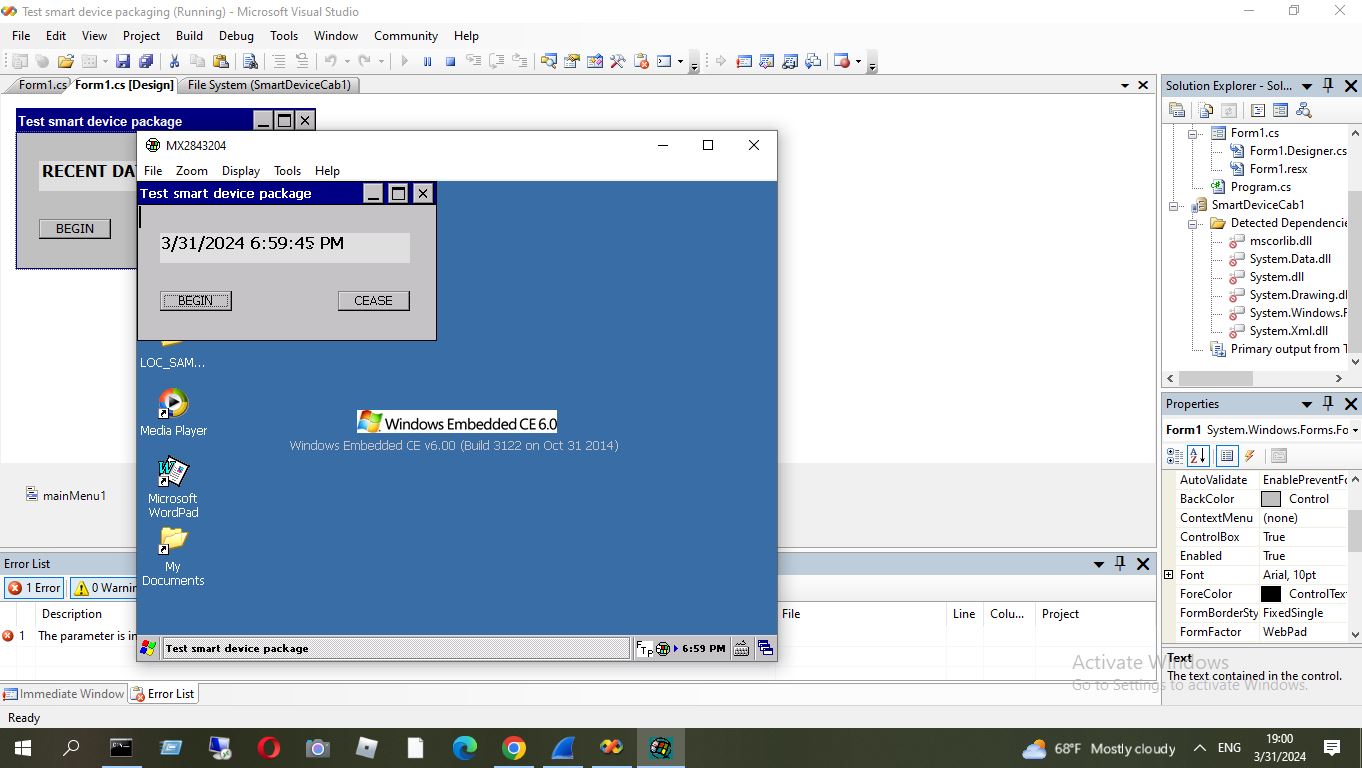
Task: Click the Windows CE Start flag icon
Action: pos(148,648)
